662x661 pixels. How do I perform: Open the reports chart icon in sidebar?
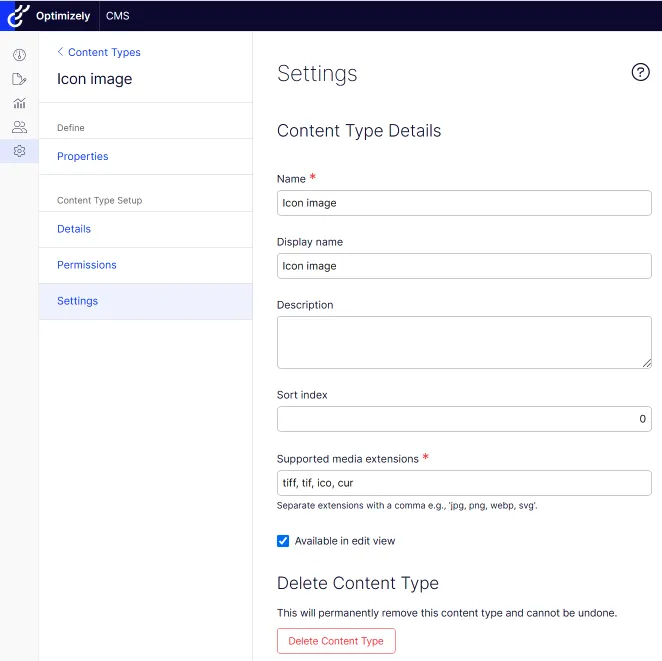[19, 103]
